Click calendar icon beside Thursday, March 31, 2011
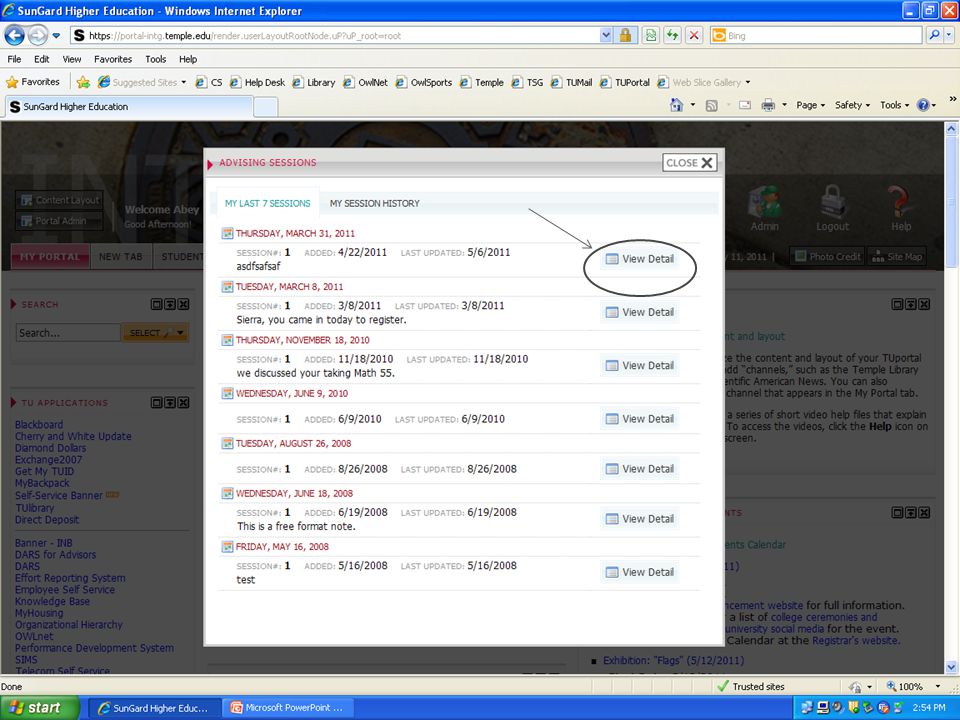This screenshot has height=720, width=960. (227, 233)
